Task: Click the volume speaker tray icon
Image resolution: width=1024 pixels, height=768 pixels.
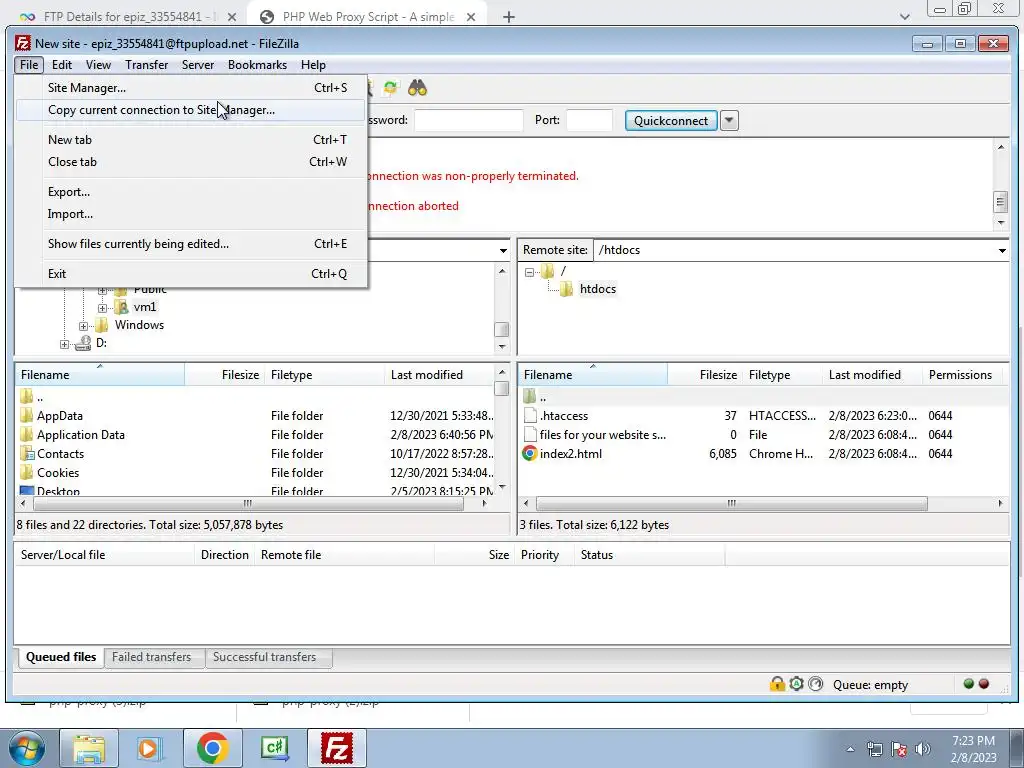Action: tap(922, 749)
